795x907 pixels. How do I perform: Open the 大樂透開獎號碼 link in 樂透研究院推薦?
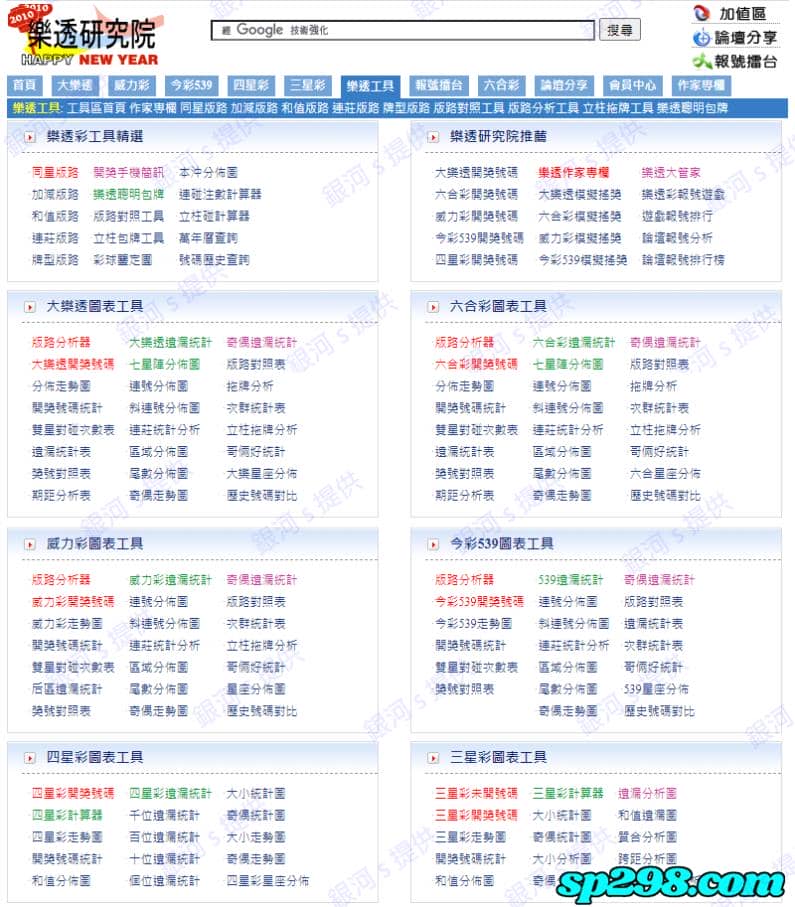tap(476, 172)
